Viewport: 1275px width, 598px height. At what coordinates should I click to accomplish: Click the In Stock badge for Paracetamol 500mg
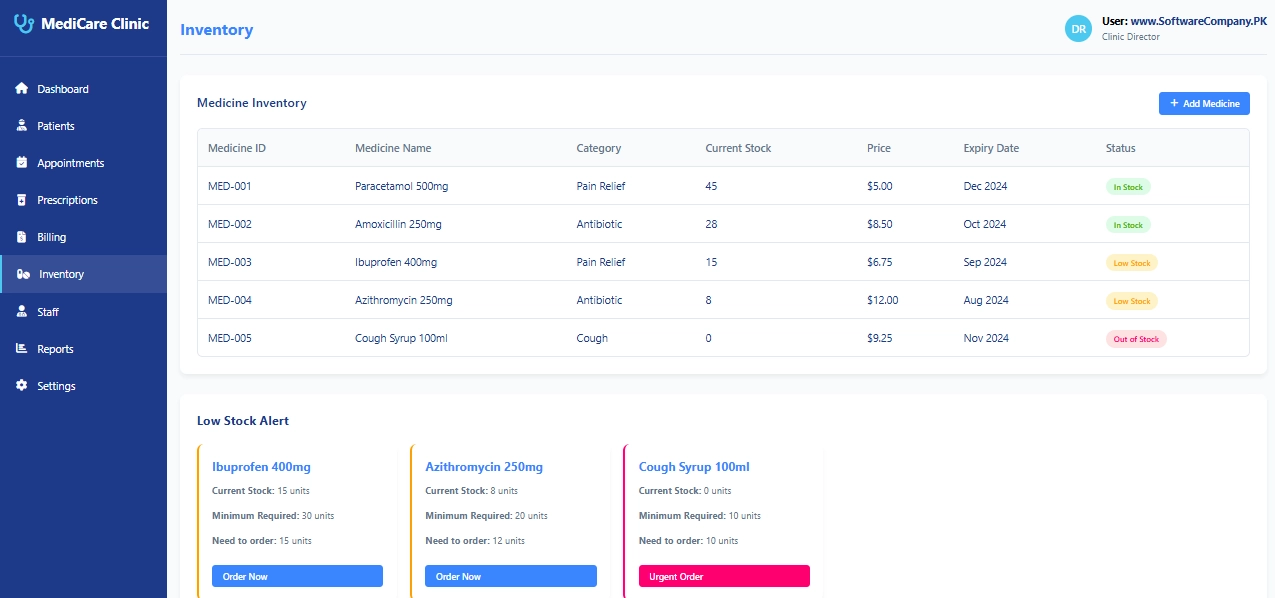tap(1128, 186)
